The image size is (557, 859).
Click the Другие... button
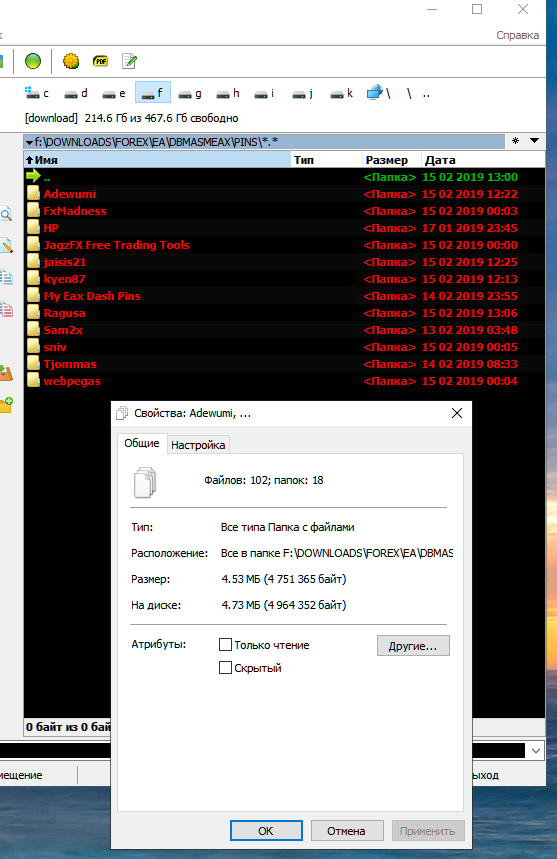(x=413, y=645)
